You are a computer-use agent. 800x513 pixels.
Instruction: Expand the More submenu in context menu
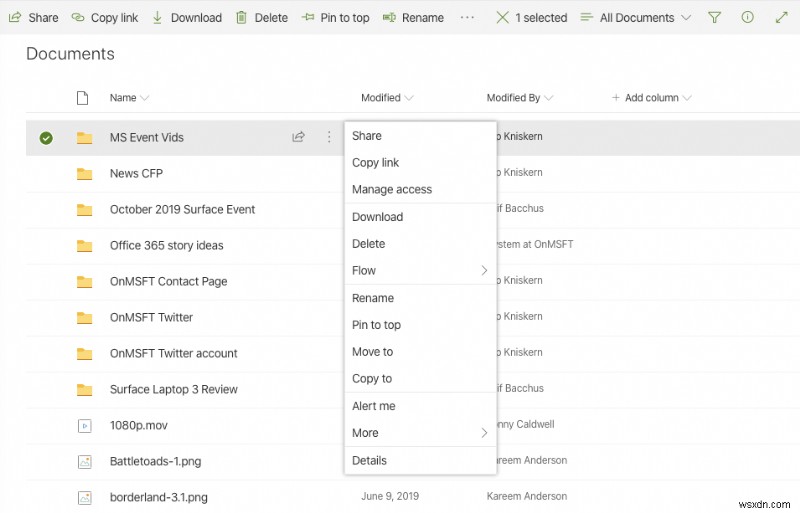coord(420,433)
